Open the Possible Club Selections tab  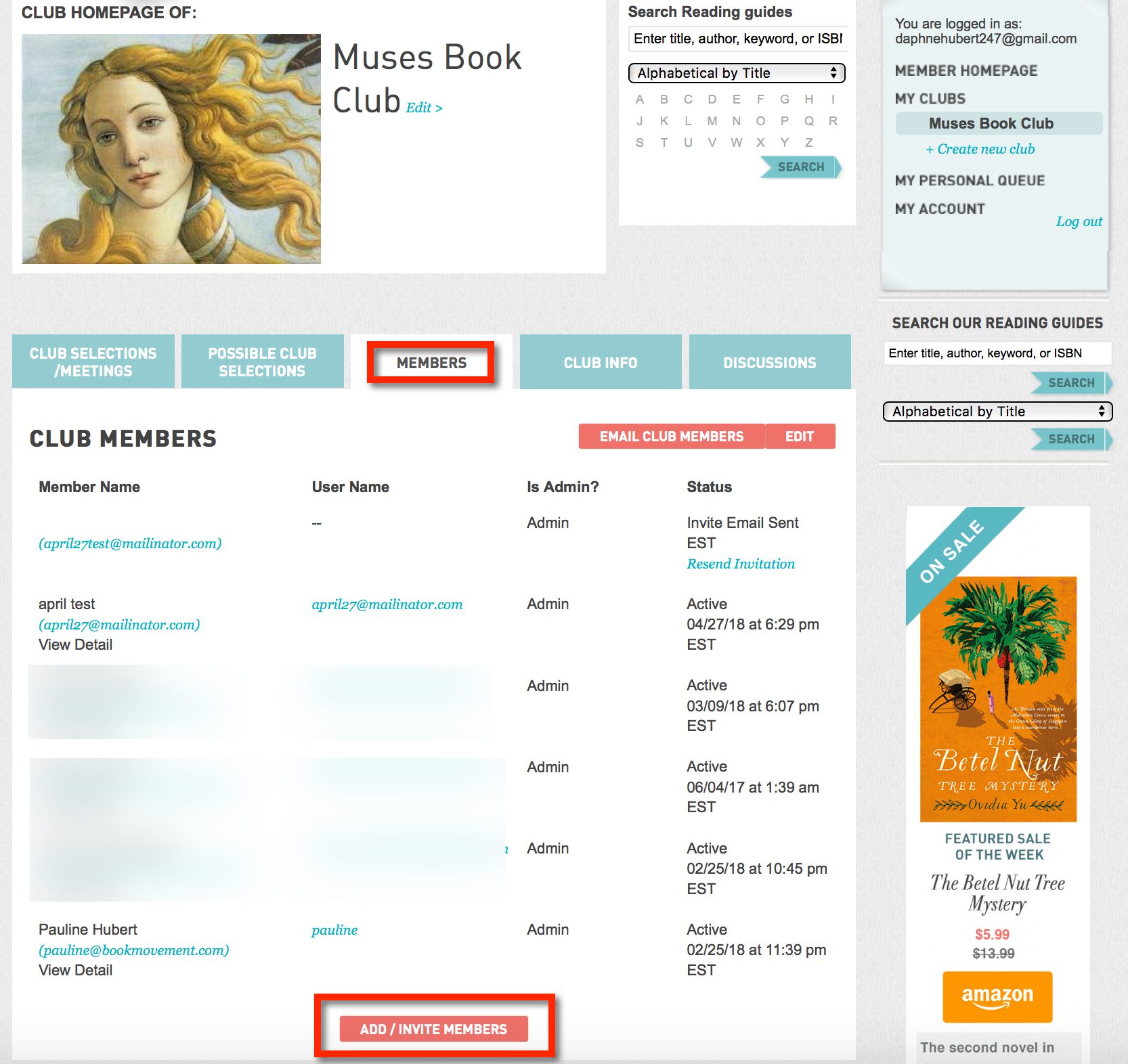pos(262,362)
